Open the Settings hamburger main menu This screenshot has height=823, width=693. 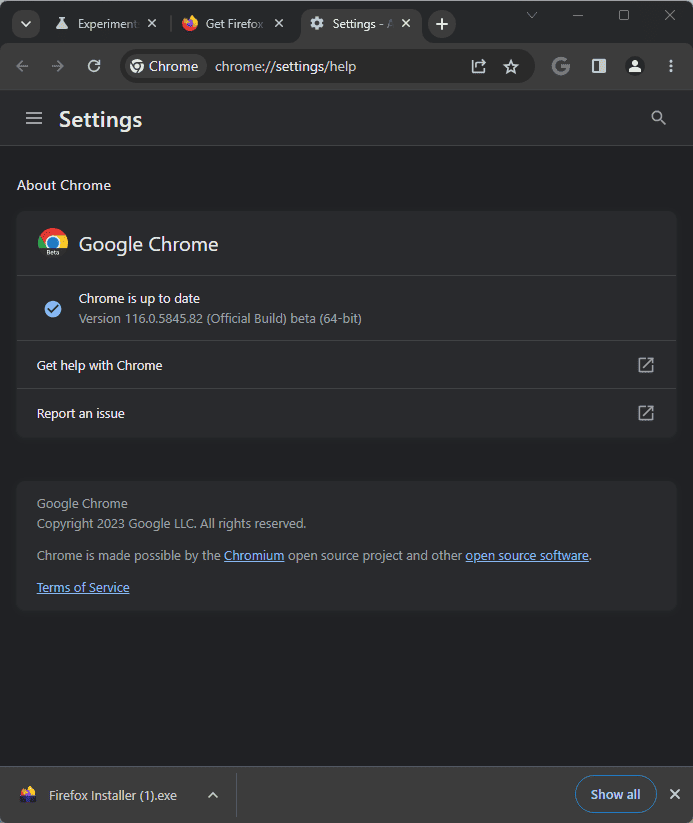(34, 118)
